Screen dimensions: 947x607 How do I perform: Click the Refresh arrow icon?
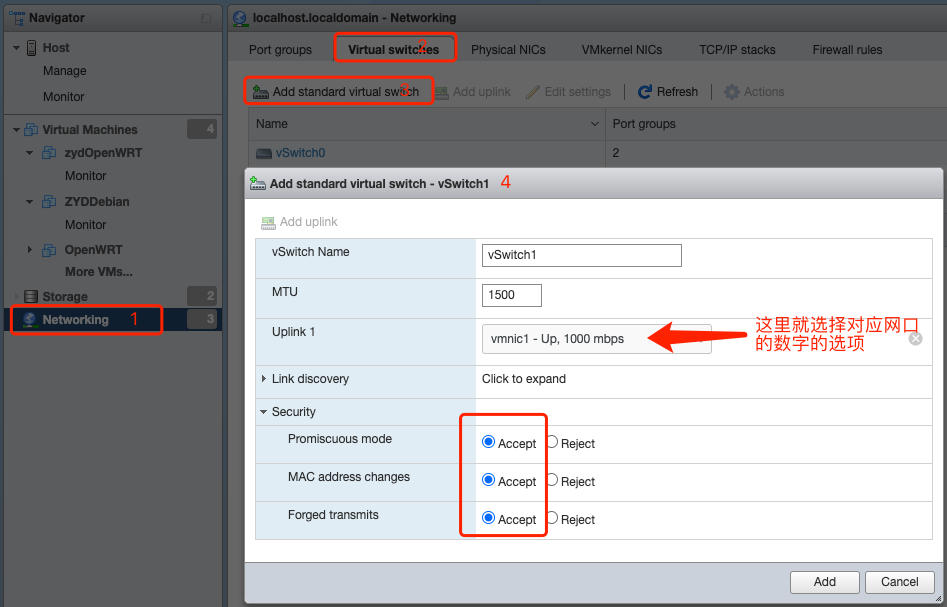click(645, 92)
